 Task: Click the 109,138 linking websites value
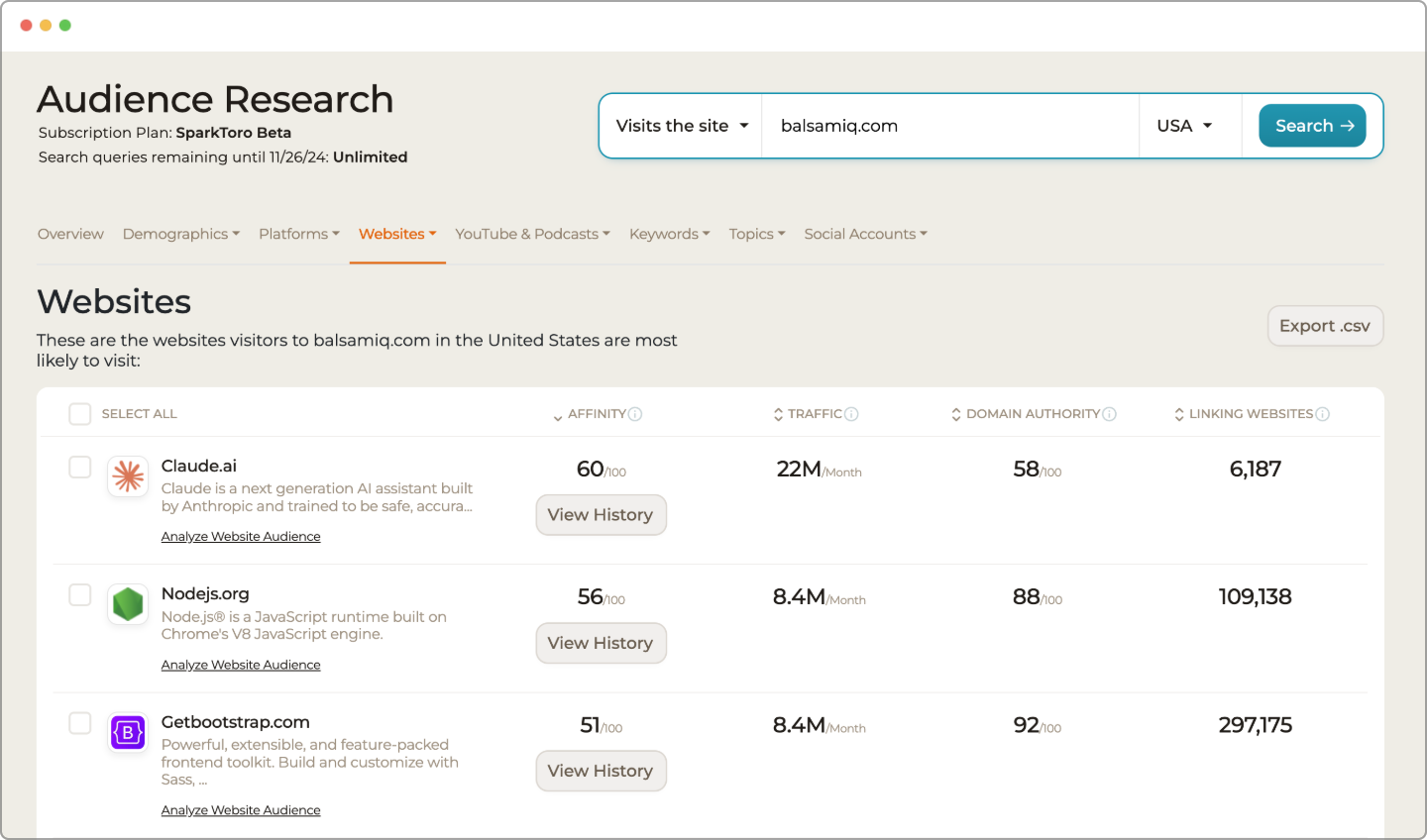[1256, 597]
